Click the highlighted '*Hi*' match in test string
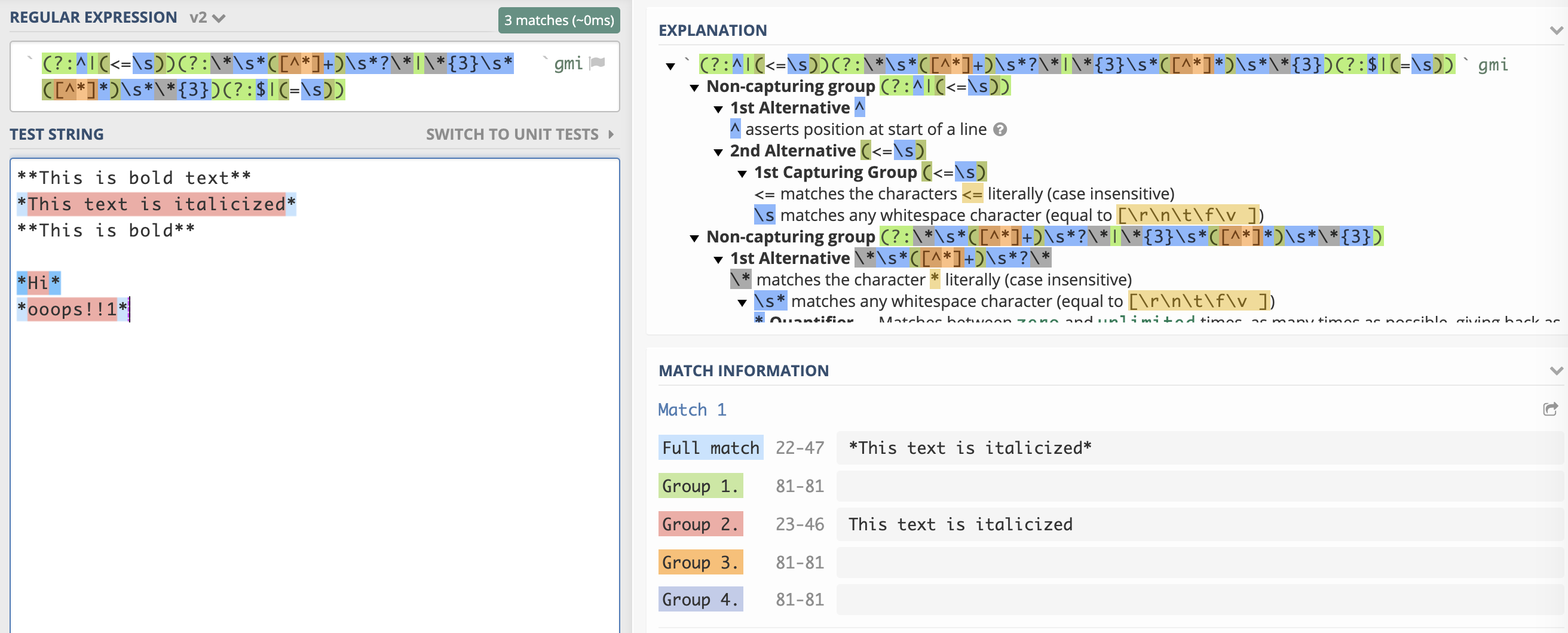The image size is (1568, 633). coord(38,282)
